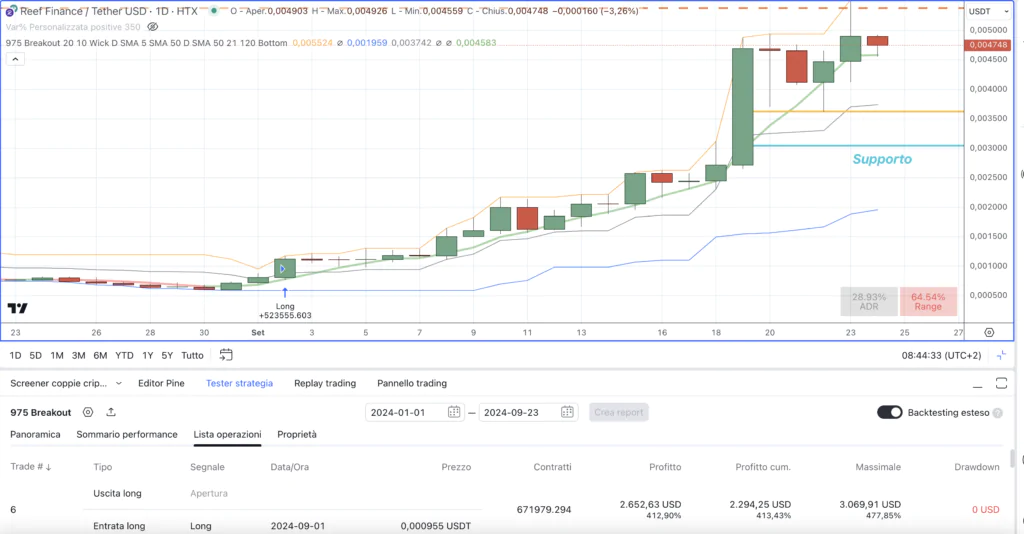Image resolution: width=1024 pixels, height=534 pixels.
Task: Click the export icon next to 975 Breakout
Action: point(110,412)
